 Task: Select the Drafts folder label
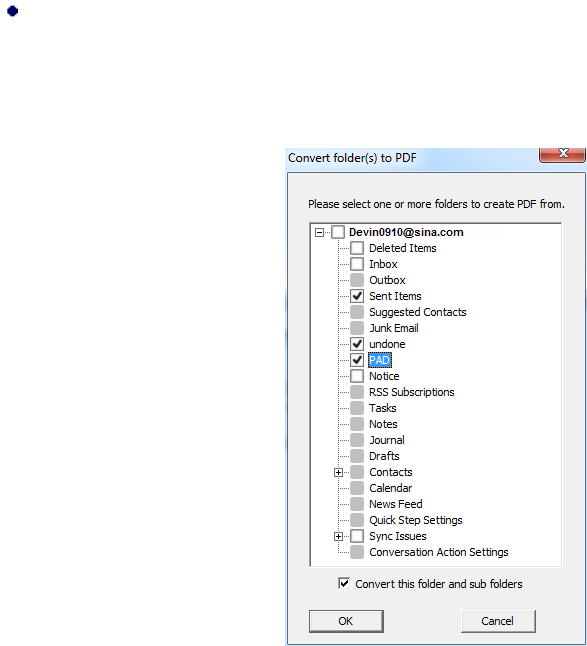[384, 456]
